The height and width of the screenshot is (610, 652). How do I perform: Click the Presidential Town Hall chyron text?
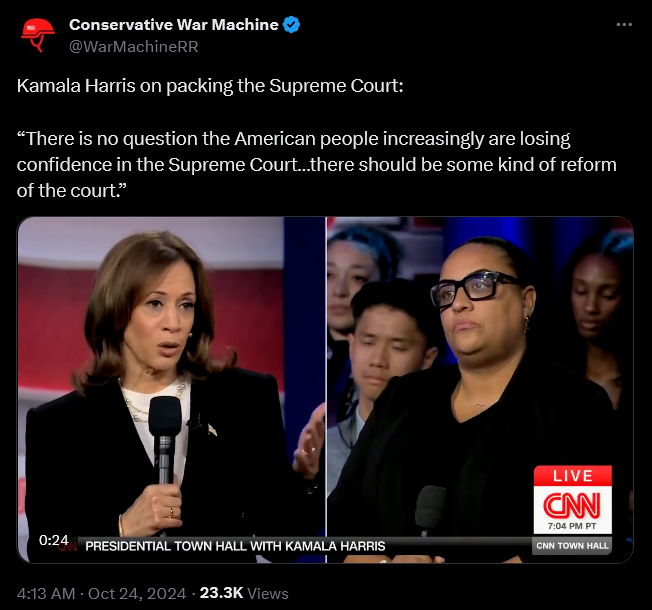(x=235, y=546)
